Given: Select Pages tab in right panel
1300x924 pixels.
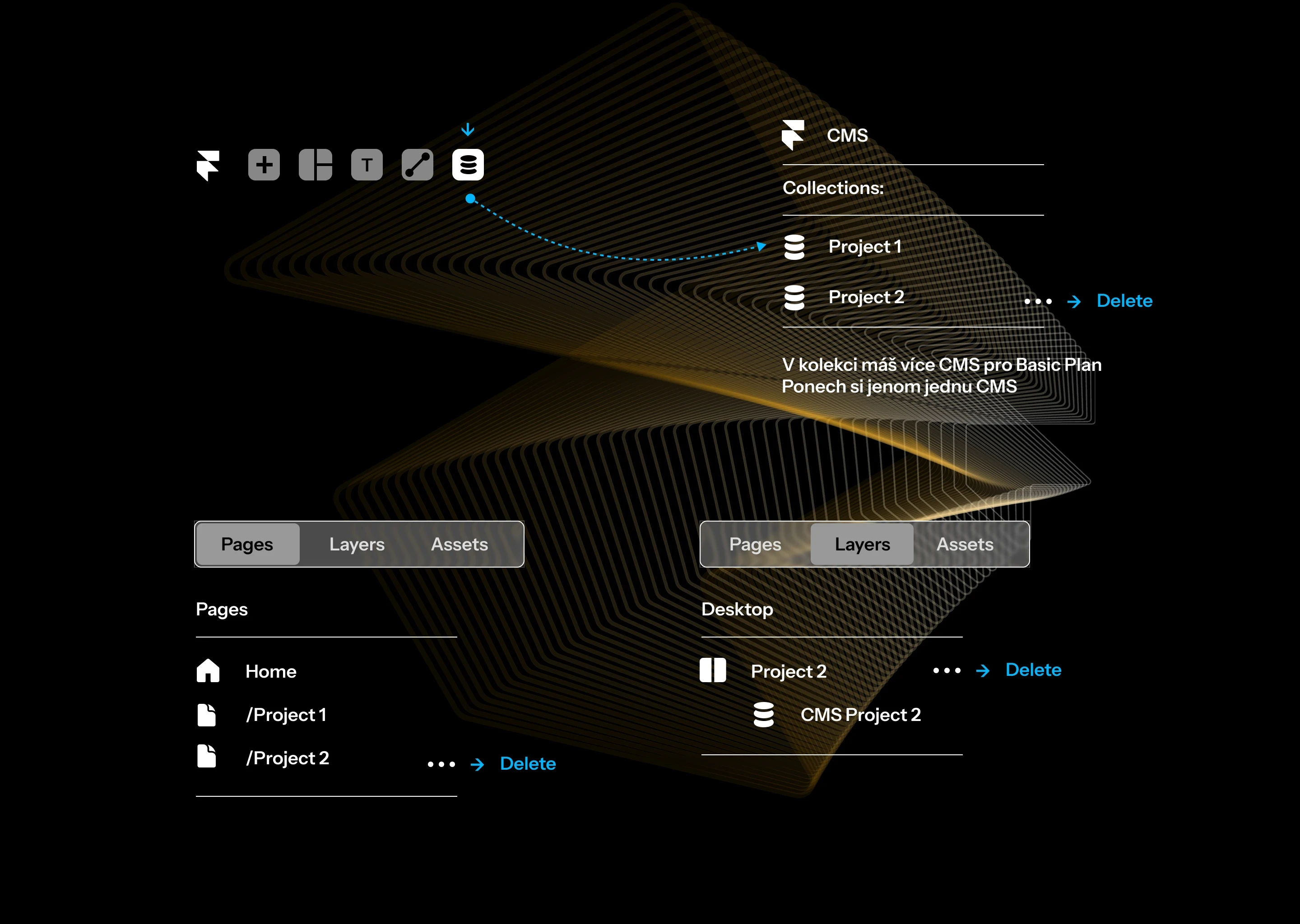Looking at the screenshot, I should pos(755,545).
